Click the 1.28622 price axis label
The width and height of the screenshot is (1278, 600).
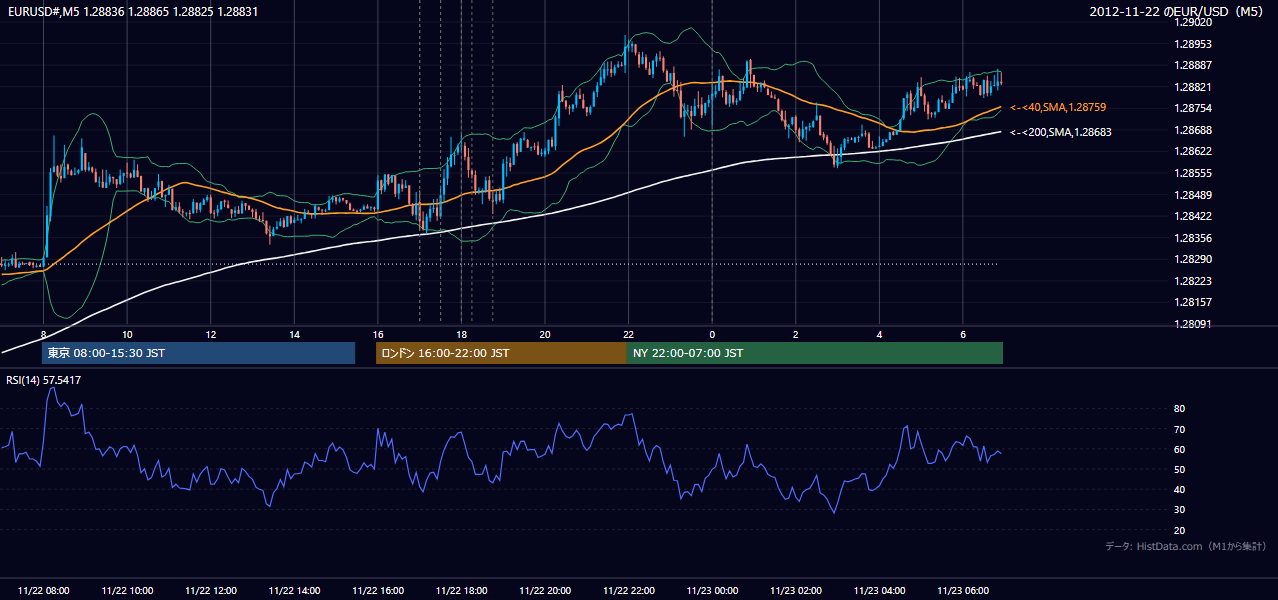coord(1193,151)
